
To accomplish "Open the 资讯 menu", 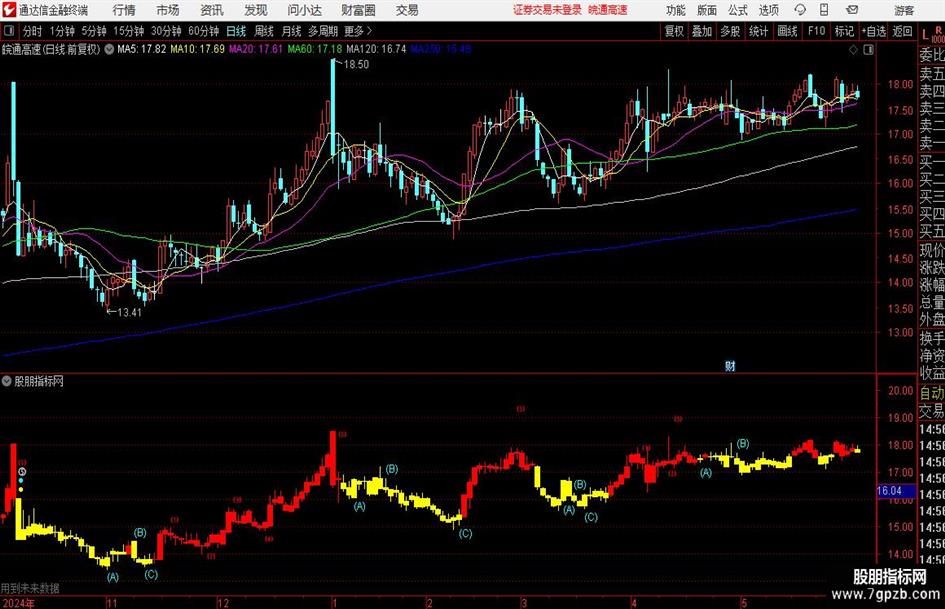I will tap(212, 10).
